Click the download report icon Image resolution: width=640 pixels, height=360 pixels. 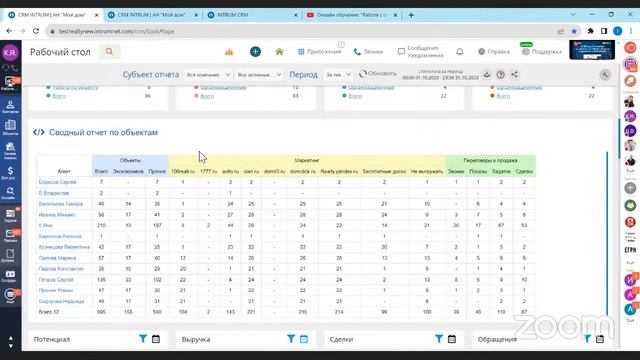pos(487,75)
